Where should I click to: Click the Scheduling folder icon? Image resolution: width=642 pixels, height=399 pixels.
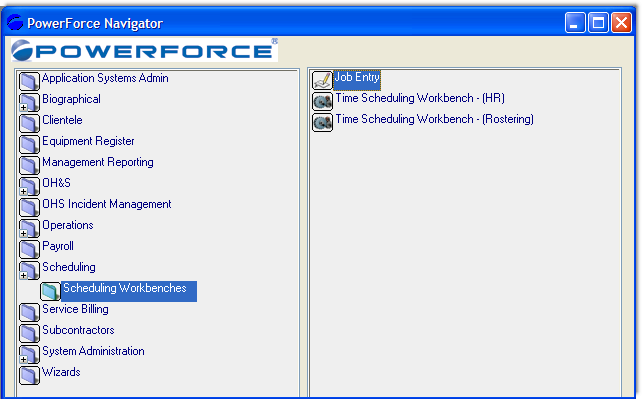(x=29, y=270)
